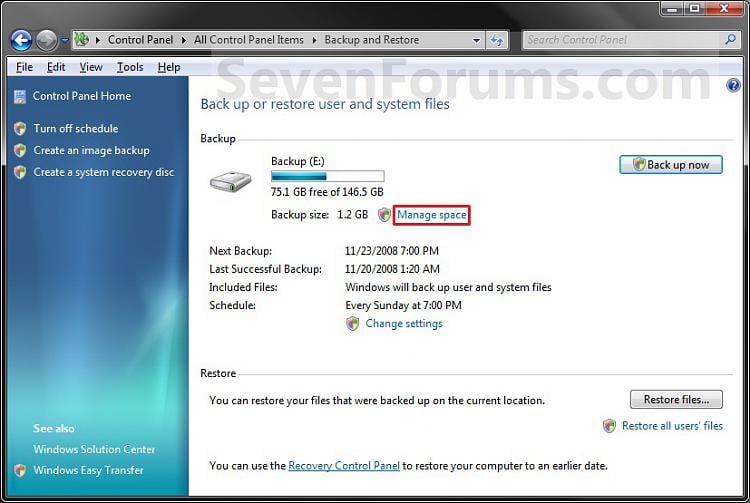Image resolution: width=750 pixels, height=503 pixels.
Task: Open help via blue question mark icon
Action: [x=733, y=86]
